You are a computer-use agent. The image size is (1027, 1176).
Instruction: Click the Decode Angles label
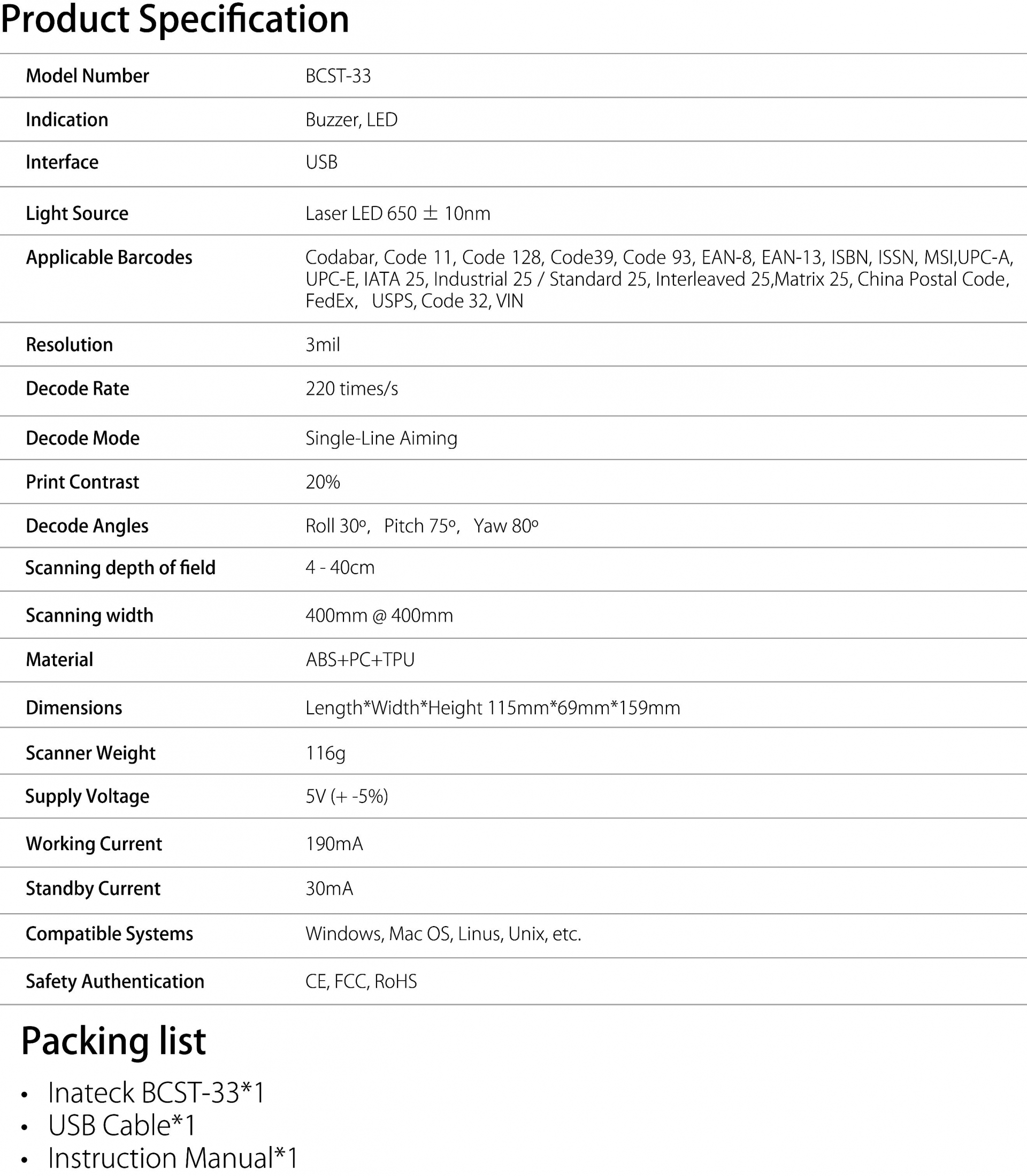click(87, 526)
